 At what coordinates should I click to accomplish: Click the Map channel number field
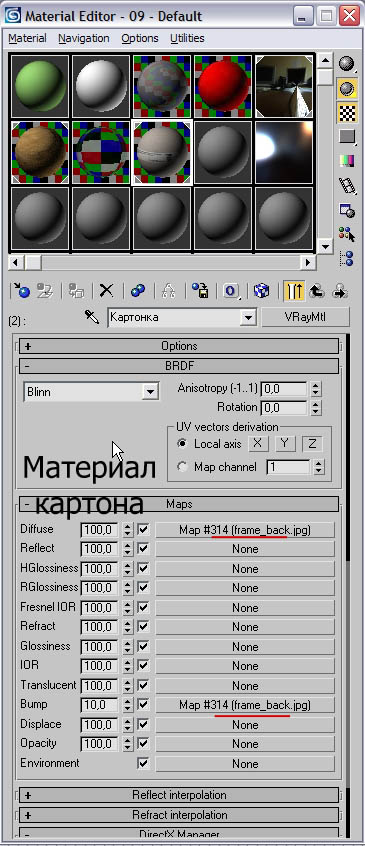[288, 467]
